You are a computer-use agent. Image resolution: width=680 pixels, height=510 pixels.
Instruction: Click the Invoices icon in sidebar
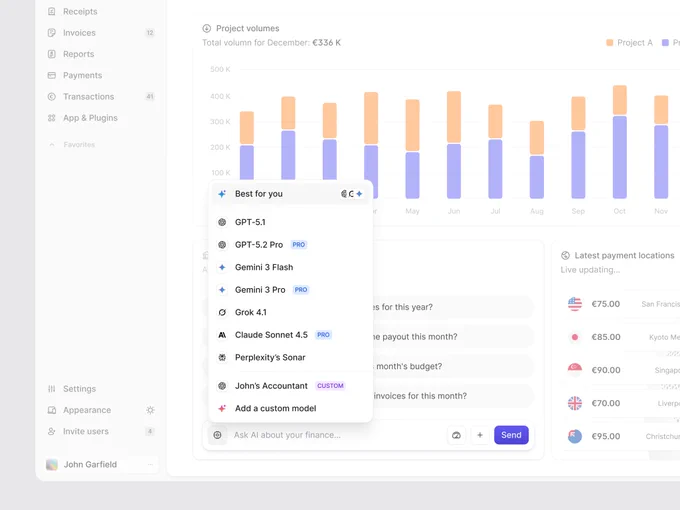tap(52, 33)
